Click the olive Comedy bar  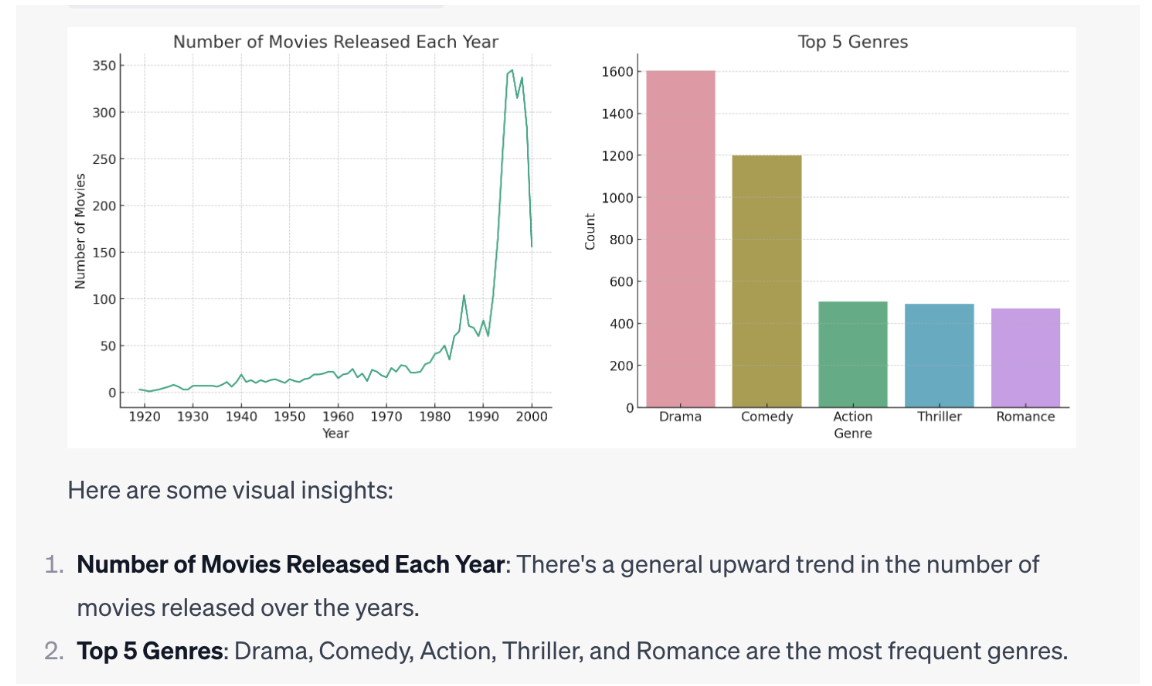766,281
